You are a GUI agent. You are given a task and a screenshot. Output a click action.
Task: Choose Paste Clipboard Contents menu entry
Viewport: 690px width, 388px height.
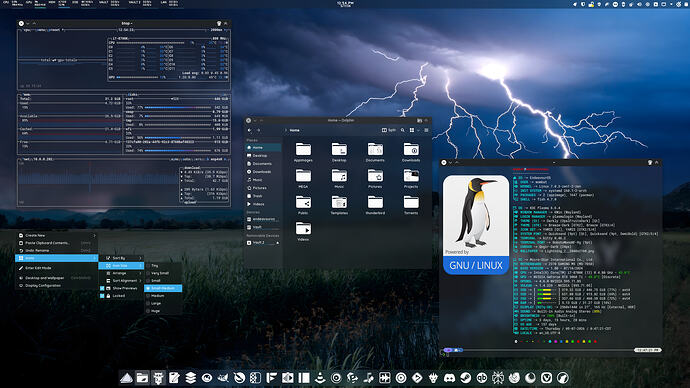click(57, 243)
